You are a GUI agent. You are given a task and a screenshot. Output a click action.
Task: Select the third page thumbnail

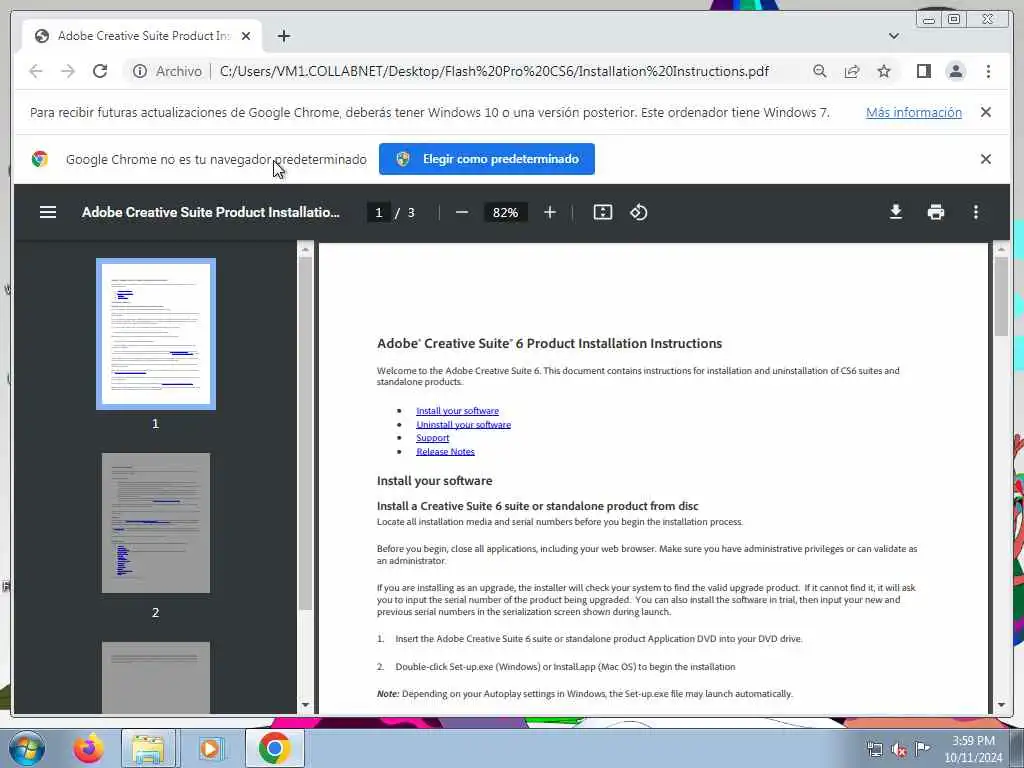coord(156,677)
